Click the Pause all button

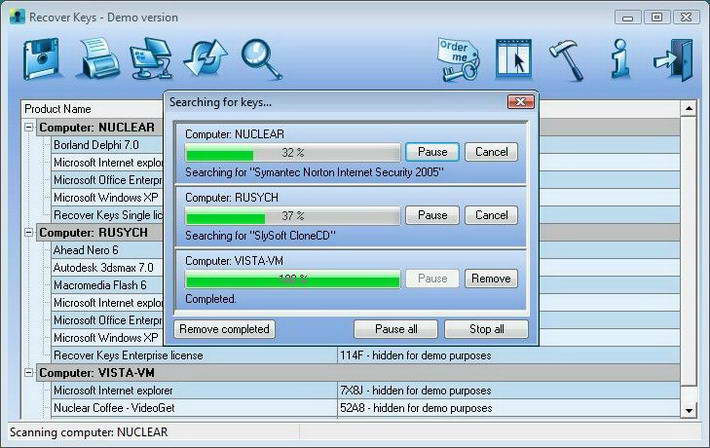(x=396, y=329)
